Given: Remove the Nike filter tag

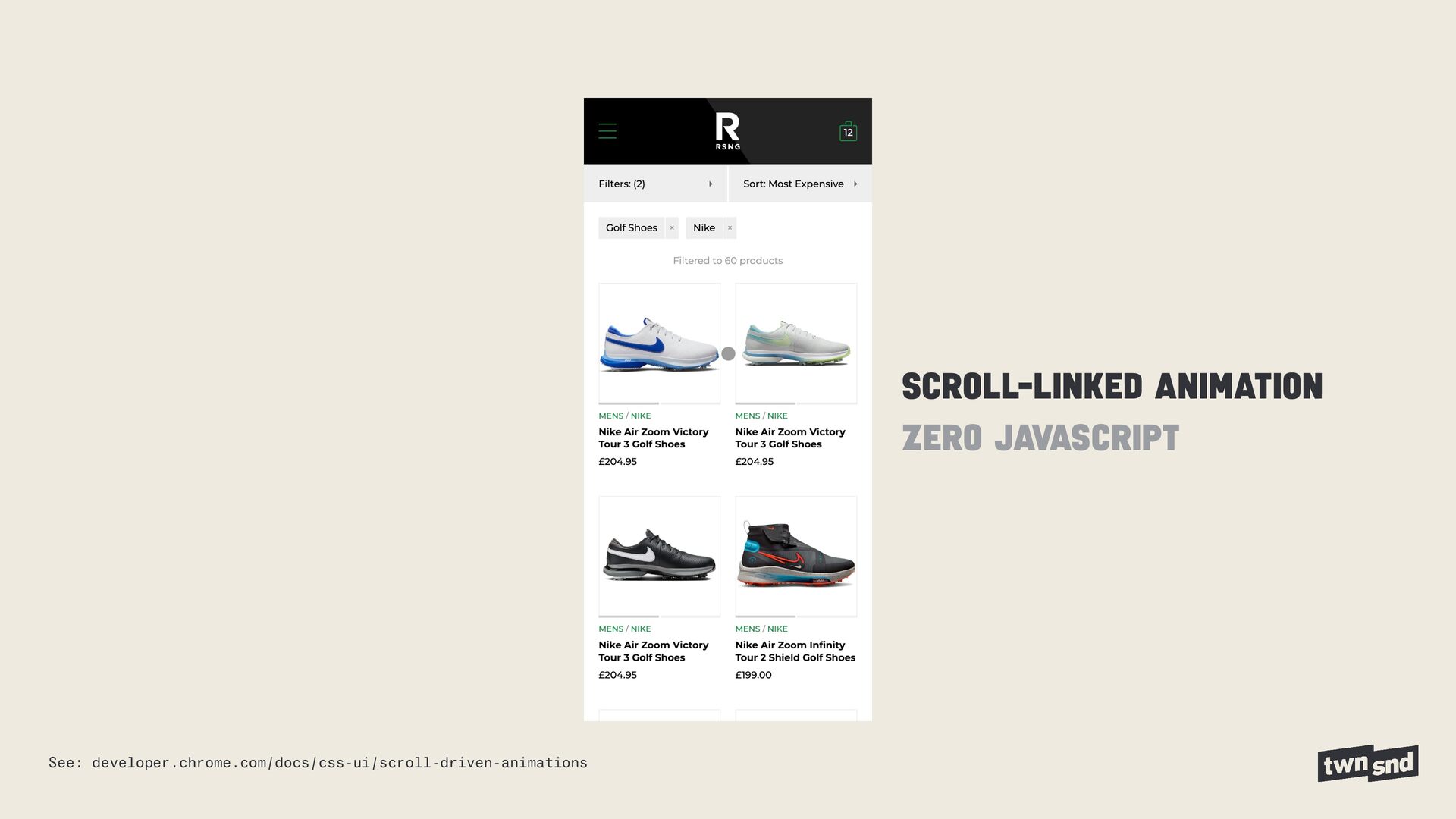Looking at the screenshot, I should [730, 228].
